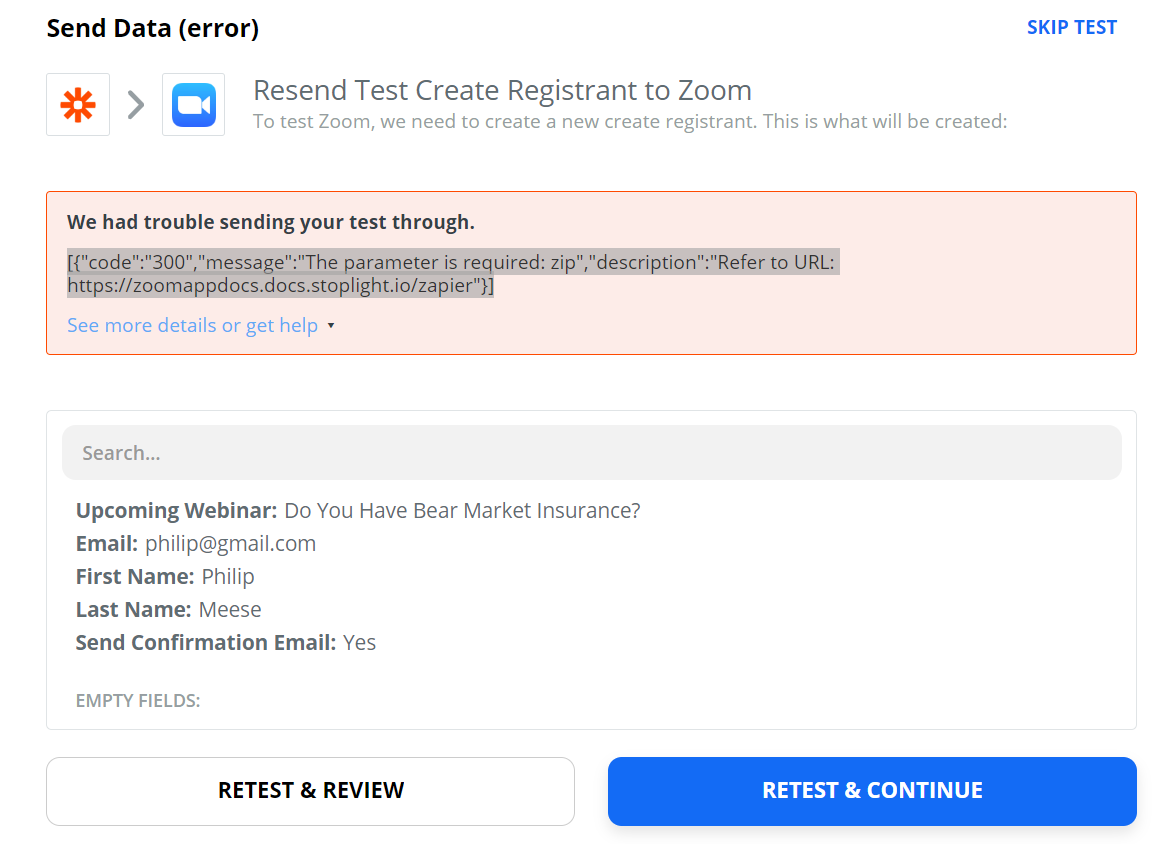The height and width of the screenshot is (844, 1174).
Task: Select the Email philip@gmail.com row
Action: tap(196, 544)
